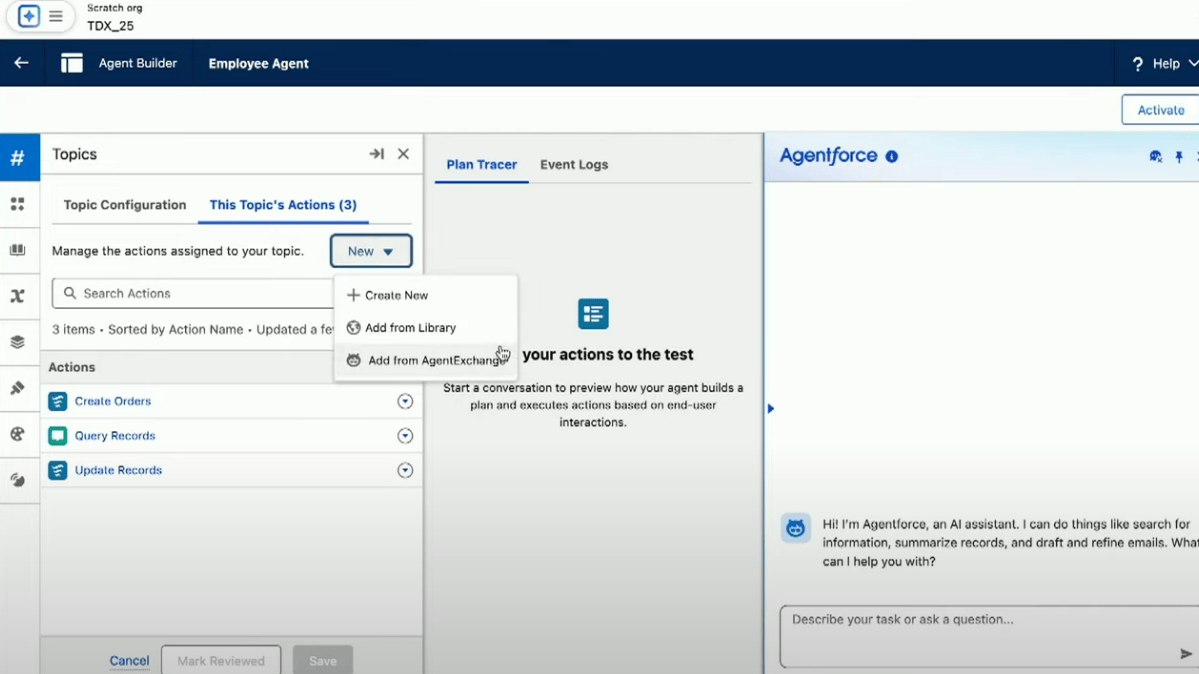
Task: Collapse the Topics panel using the arrow icon
Action: tap(376, 154)
